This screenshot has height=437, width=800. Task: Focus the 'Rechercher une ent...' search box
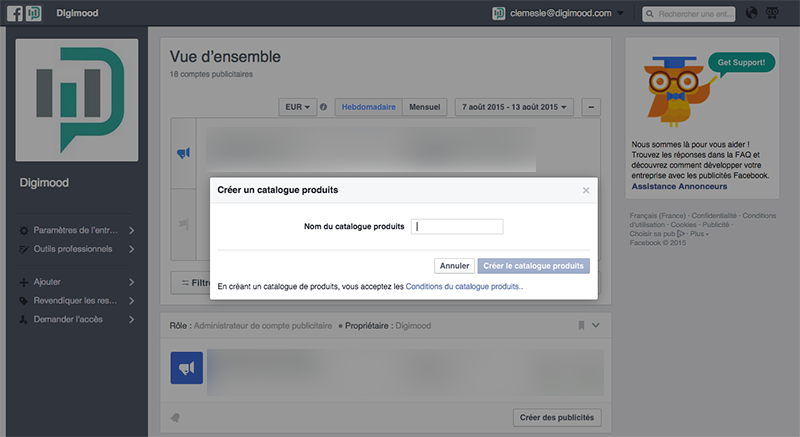tap(688, 14)
